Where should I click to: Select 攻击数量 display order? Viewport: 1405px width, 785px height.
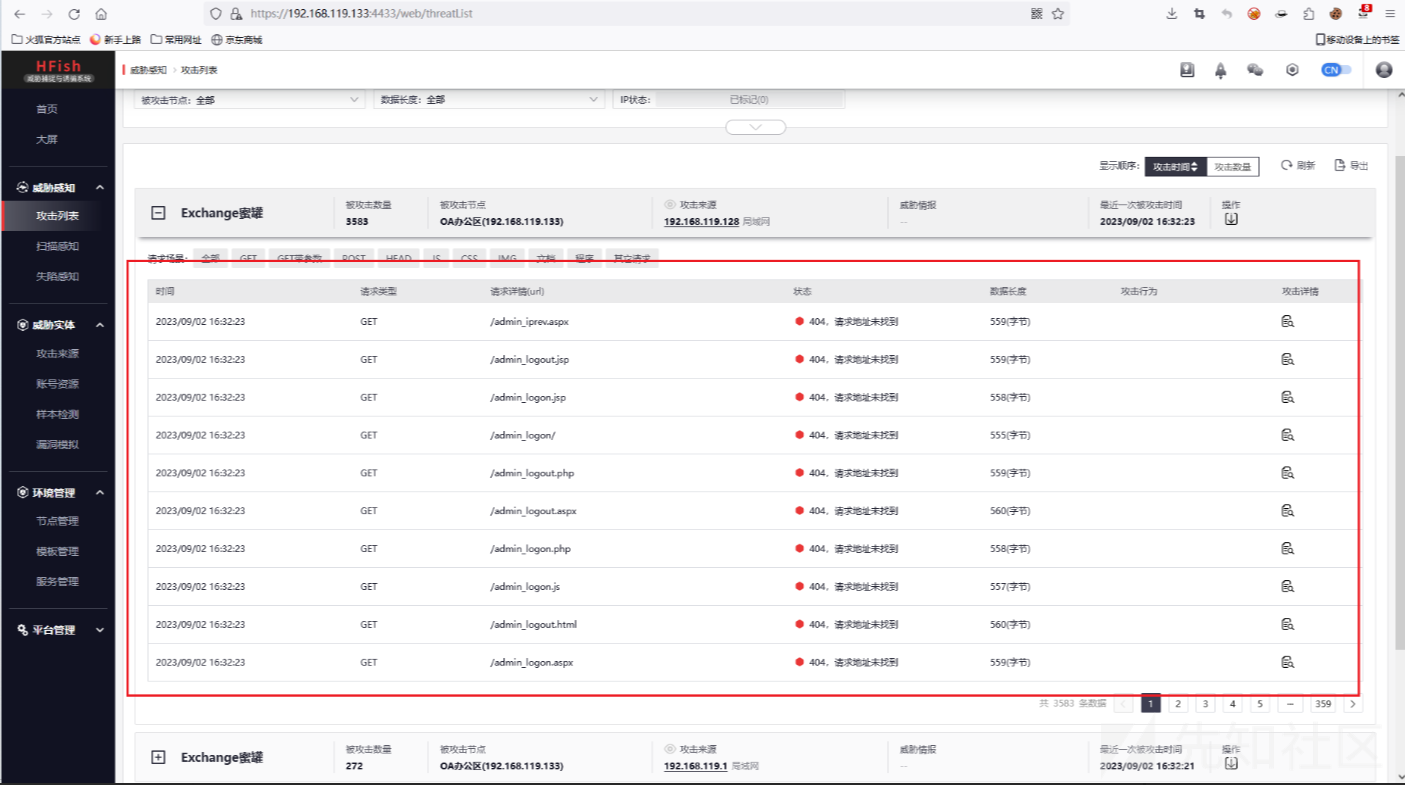tap(1232, 167)
